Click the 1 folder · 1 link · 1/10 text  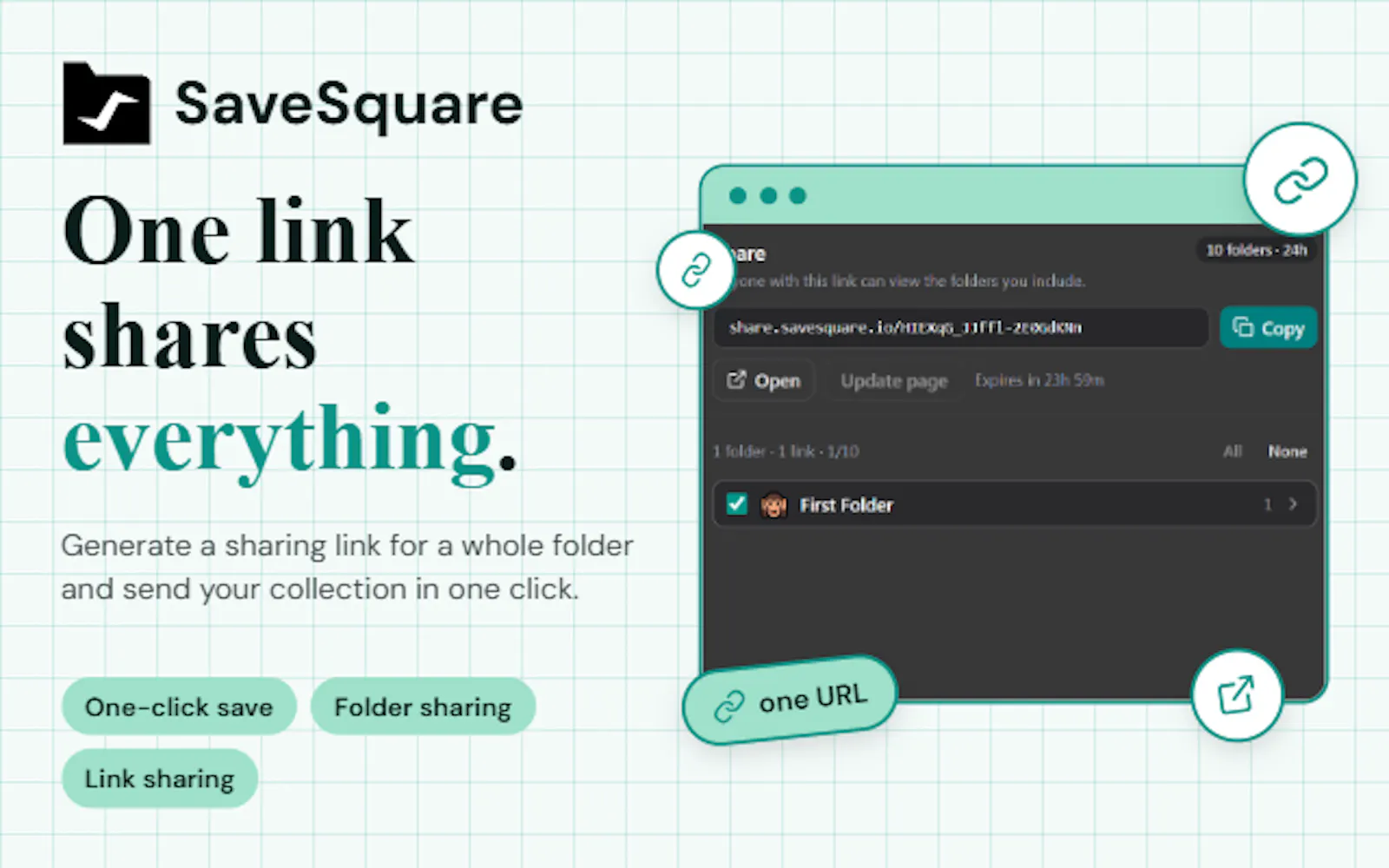coord(786,451)
